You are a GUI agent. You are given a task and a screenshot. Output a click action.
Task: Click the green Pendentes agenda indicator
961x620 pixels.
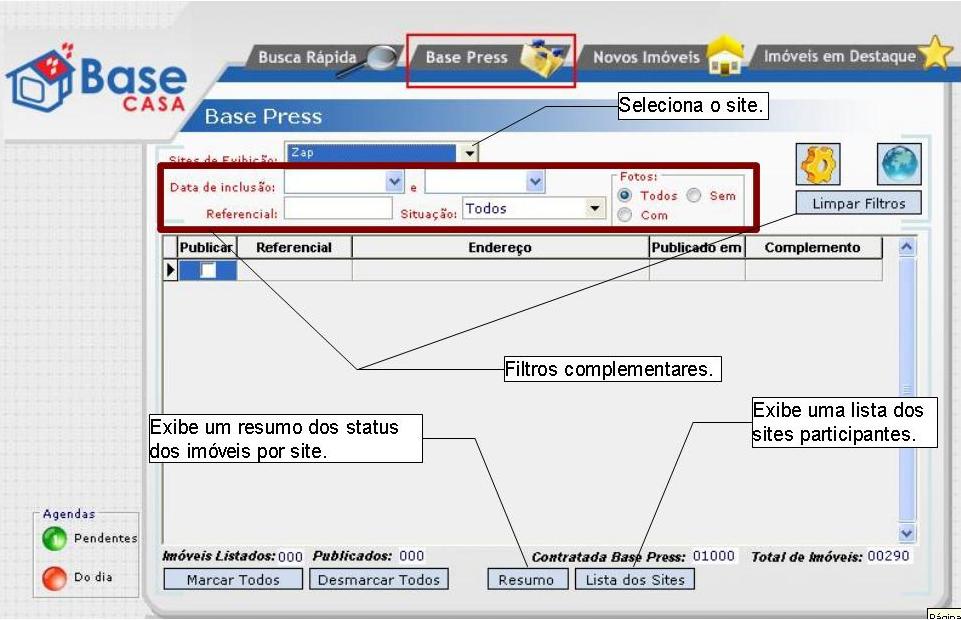(54, 539)
